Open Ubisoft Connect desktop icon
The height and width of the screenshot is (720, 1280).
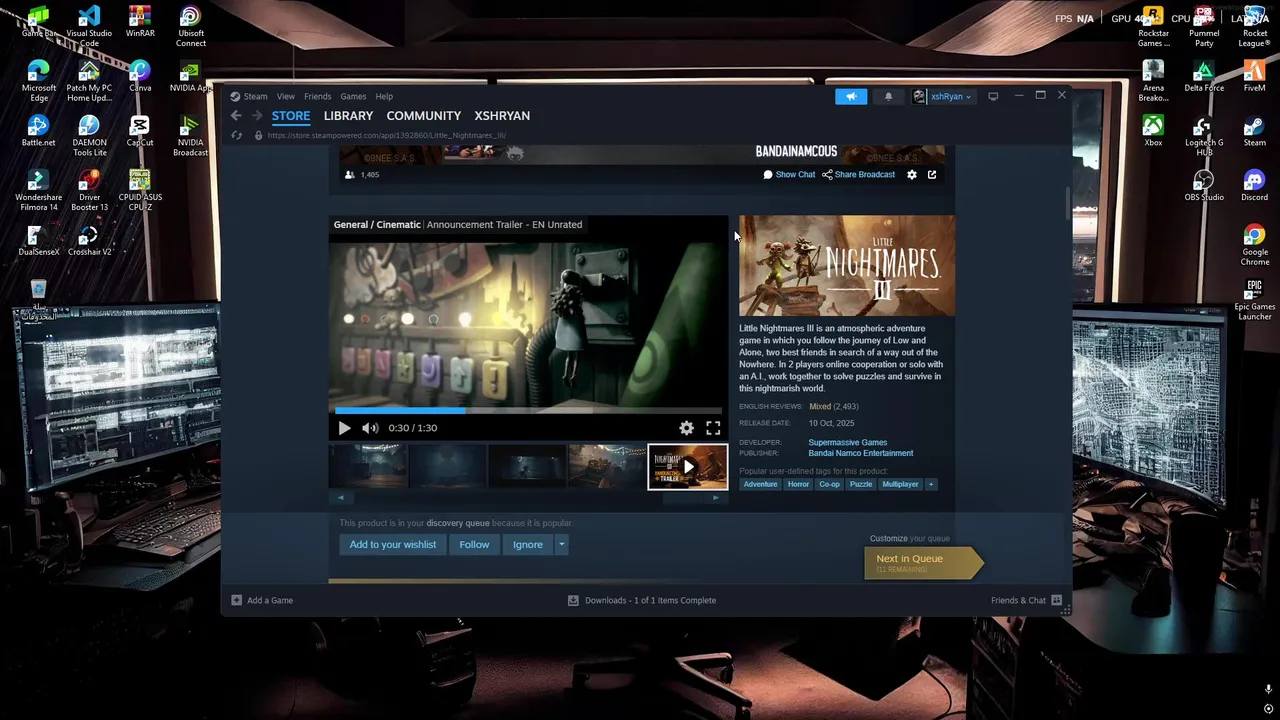(x=190, y=27)
